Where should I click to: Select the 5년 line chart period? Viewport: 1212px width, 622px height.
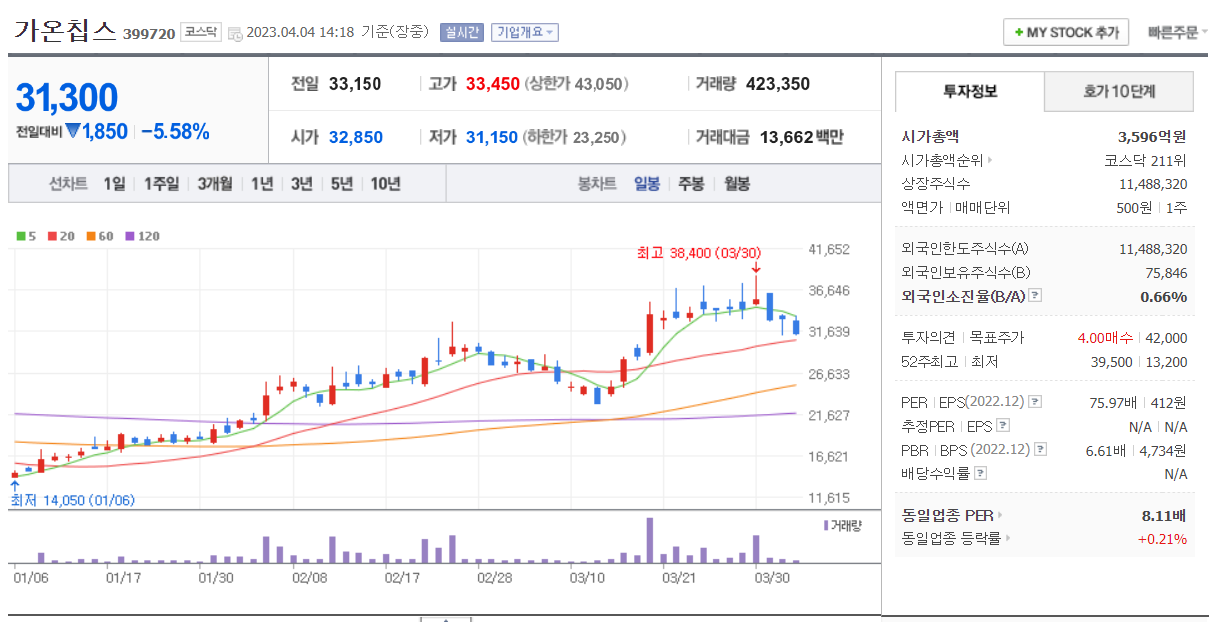coord(342,184)
